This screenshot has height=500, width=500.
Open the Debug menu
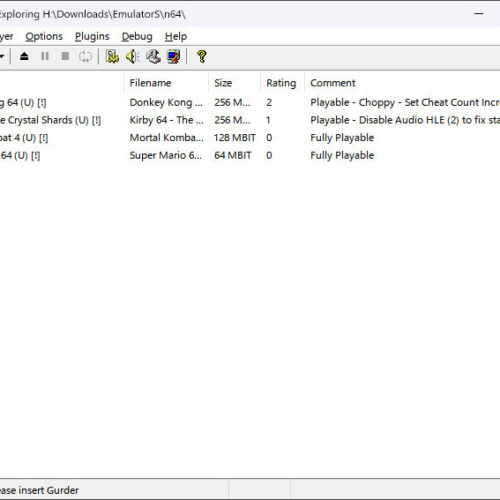(137, 36)
